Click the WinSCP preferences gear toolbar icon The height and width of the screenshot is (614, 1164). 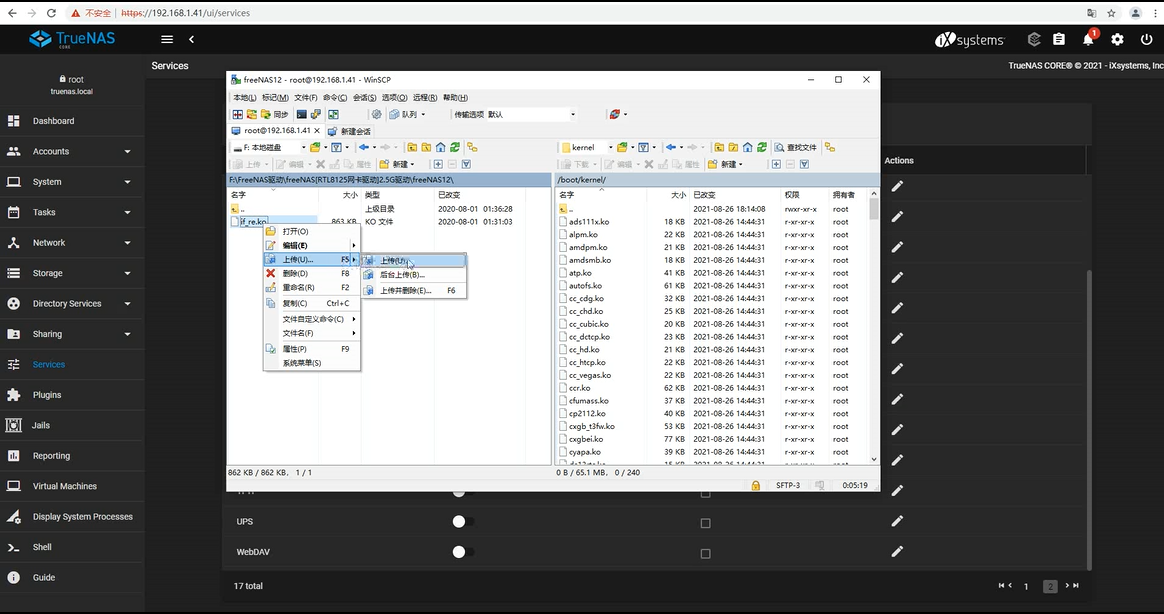pos(377,115)
